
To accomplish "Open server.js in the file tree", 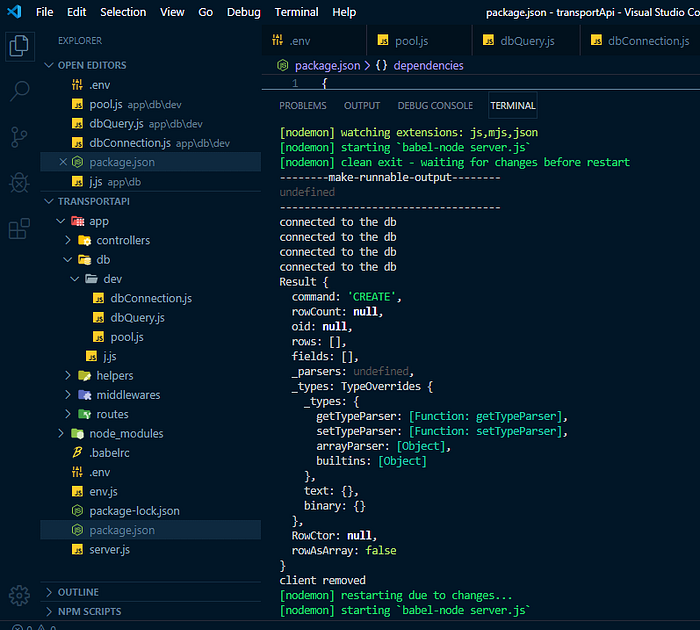I will pyautogui.click(x=109, y=550).
